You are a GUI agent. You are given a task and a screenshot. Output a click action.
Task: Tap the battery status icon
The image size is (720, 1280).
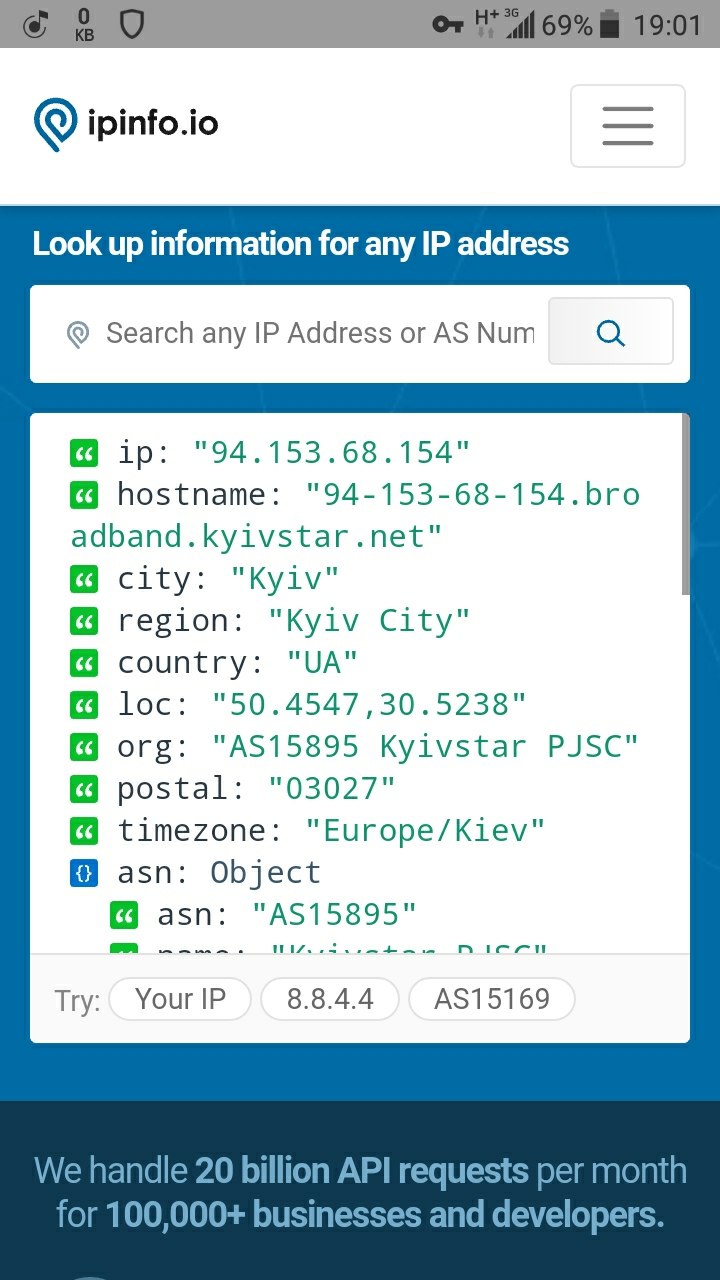610,24
